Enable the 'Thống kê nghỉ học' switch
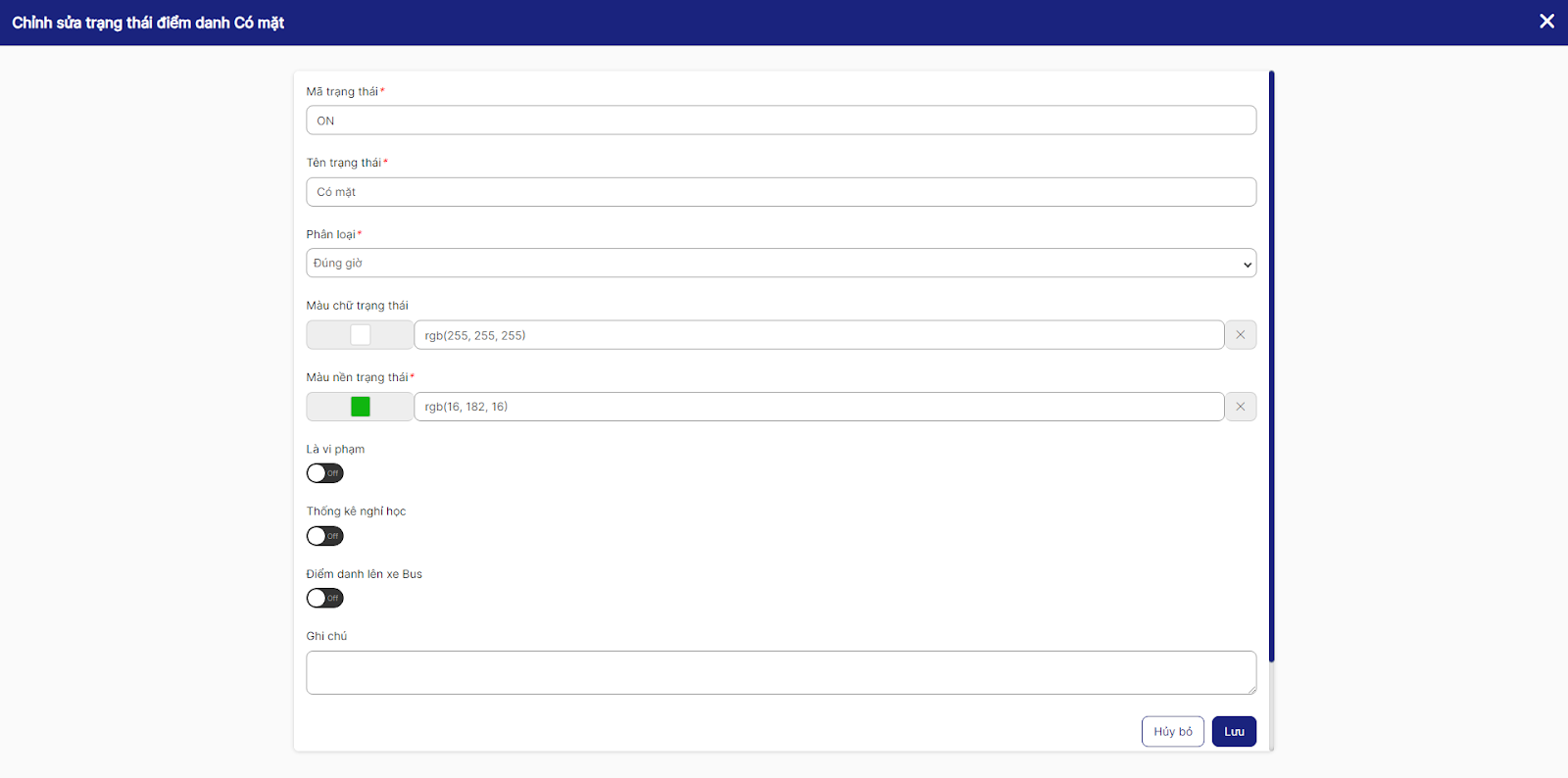 [x=324, y=536]
